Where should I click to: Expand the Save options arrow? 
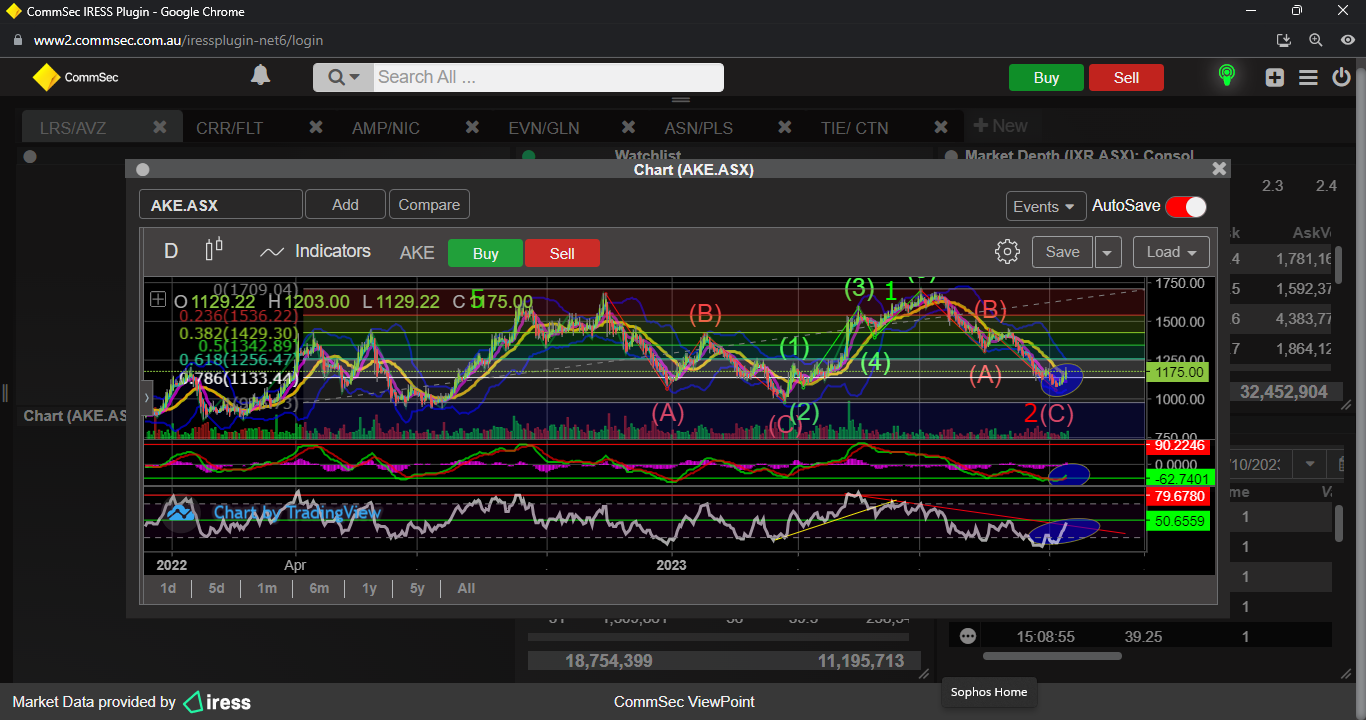click(1108, 252)
